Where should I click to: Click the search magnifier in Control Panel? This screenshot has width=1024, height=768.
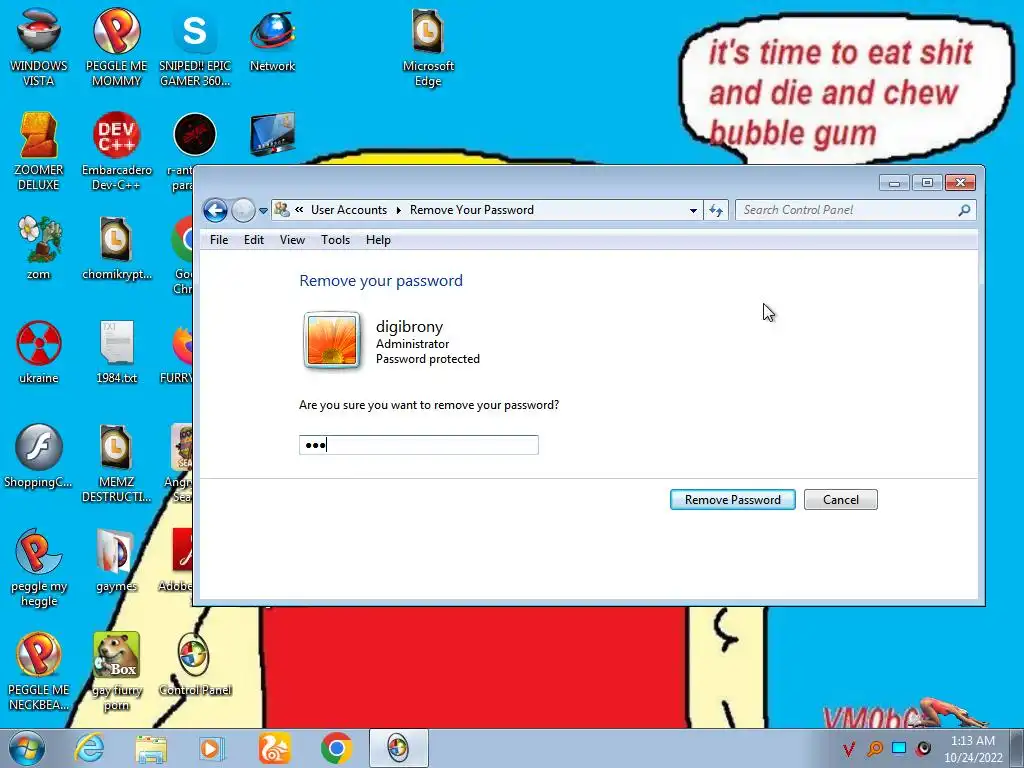(964, 210)
